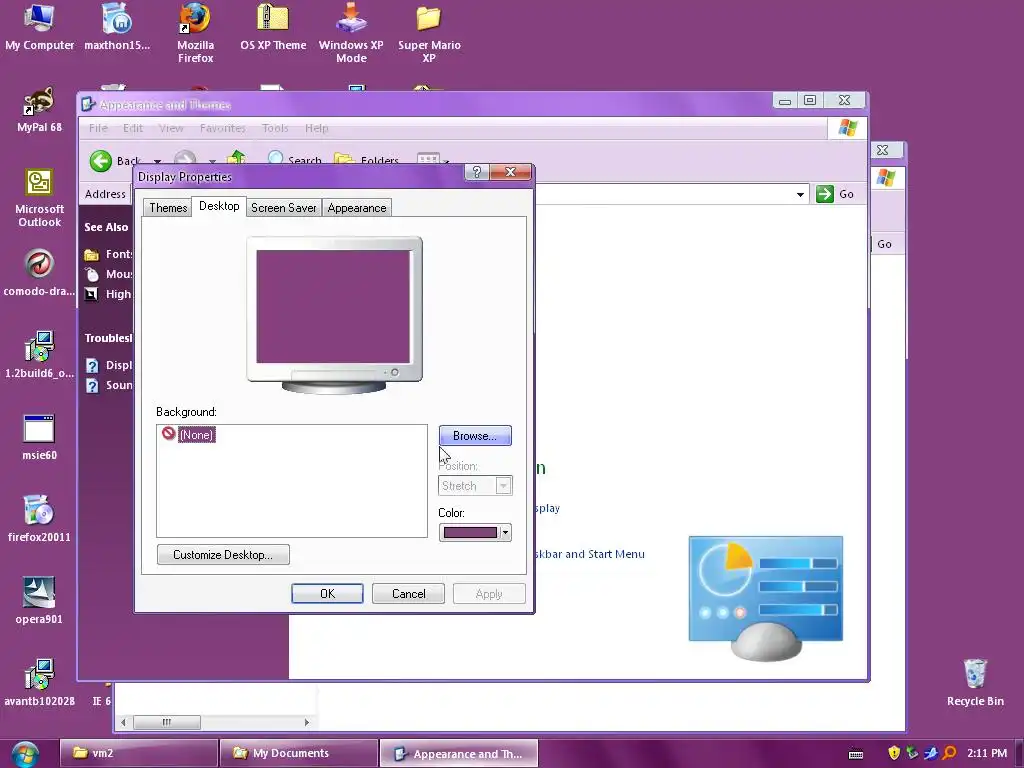1024x768 pixels.
Task: Open the File menu in Appearance and Themes
Action: point(98,128)
